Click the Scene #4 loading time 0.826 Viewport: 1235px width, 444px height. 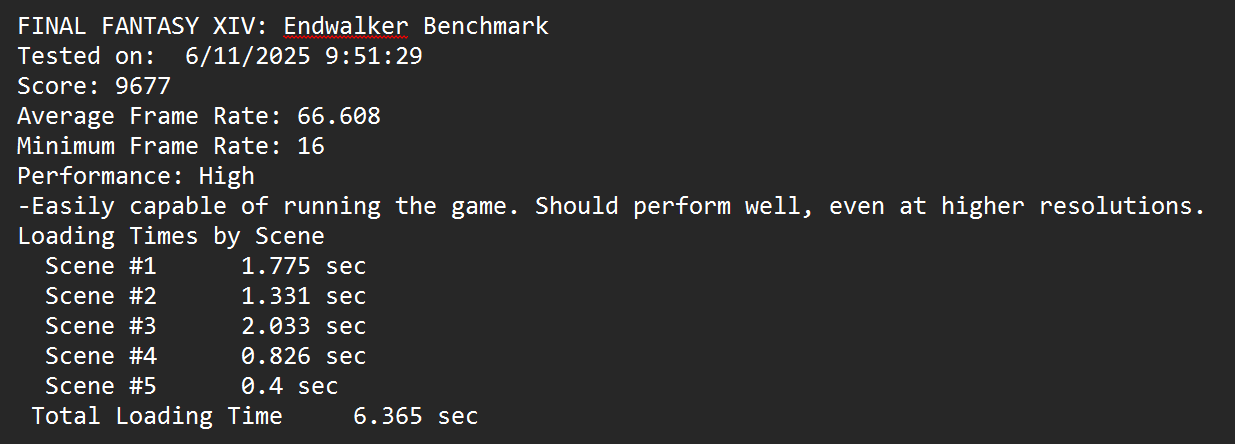tap(276, 356)
